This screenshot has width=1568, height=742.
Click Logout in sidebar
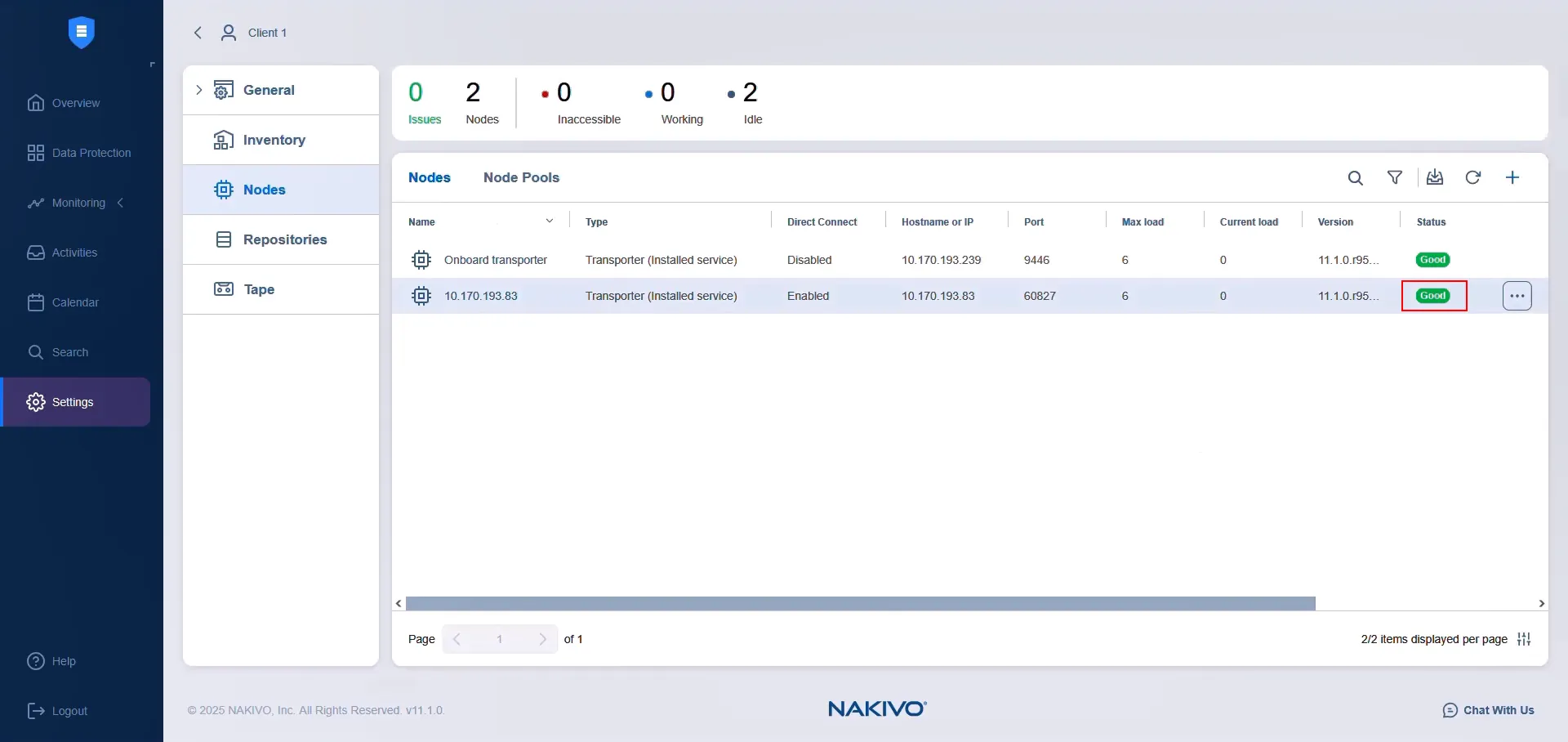(57, 711)
